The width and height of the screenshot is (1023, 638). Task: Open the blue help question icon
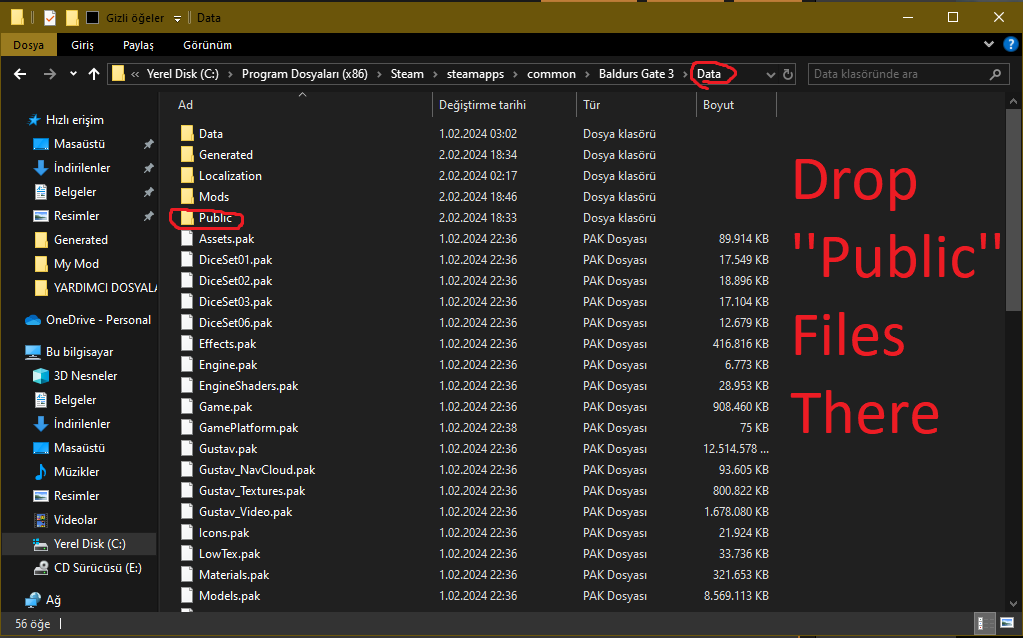tap(1010, 44)
